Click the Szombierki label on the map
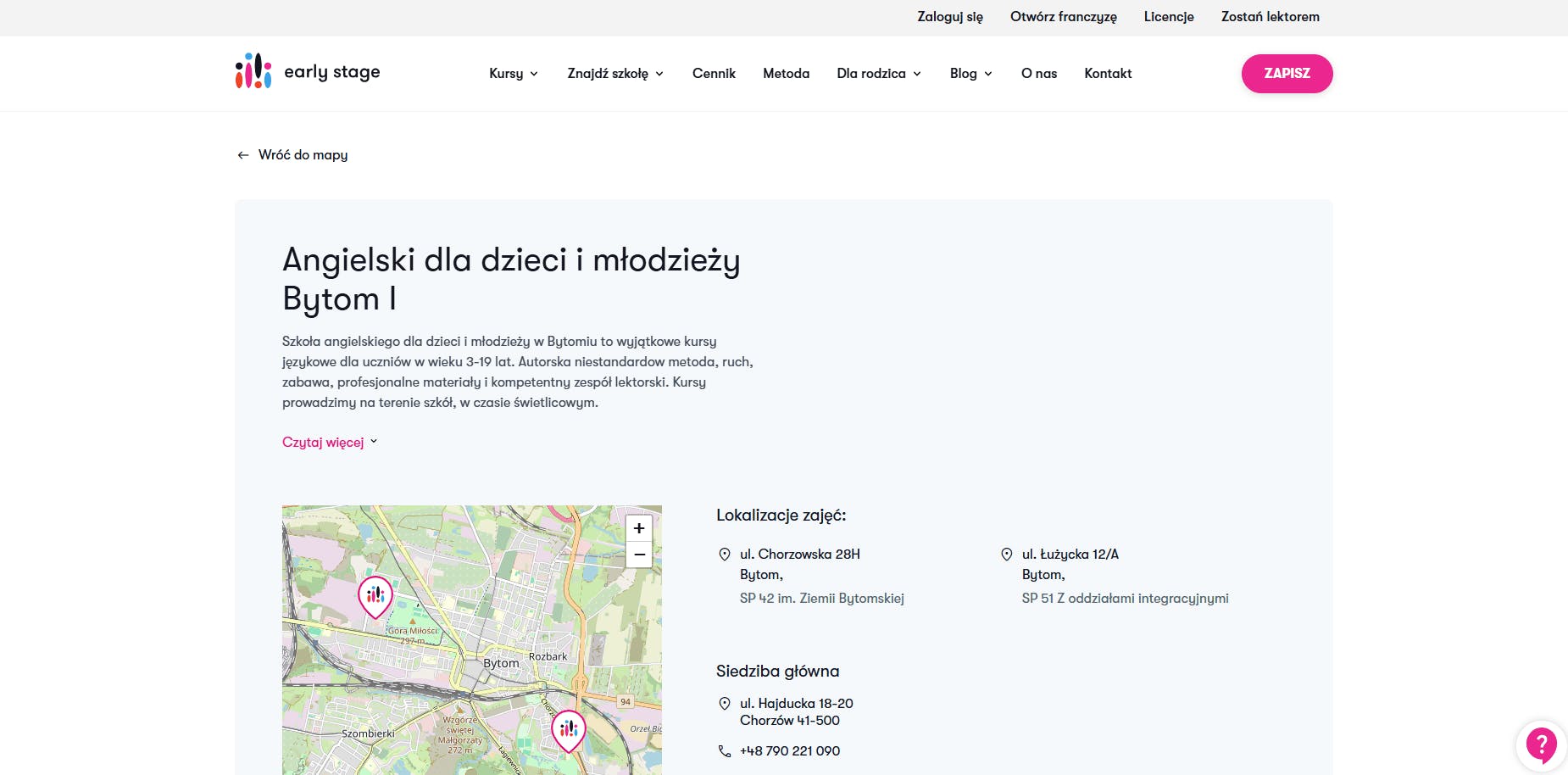 369,733
